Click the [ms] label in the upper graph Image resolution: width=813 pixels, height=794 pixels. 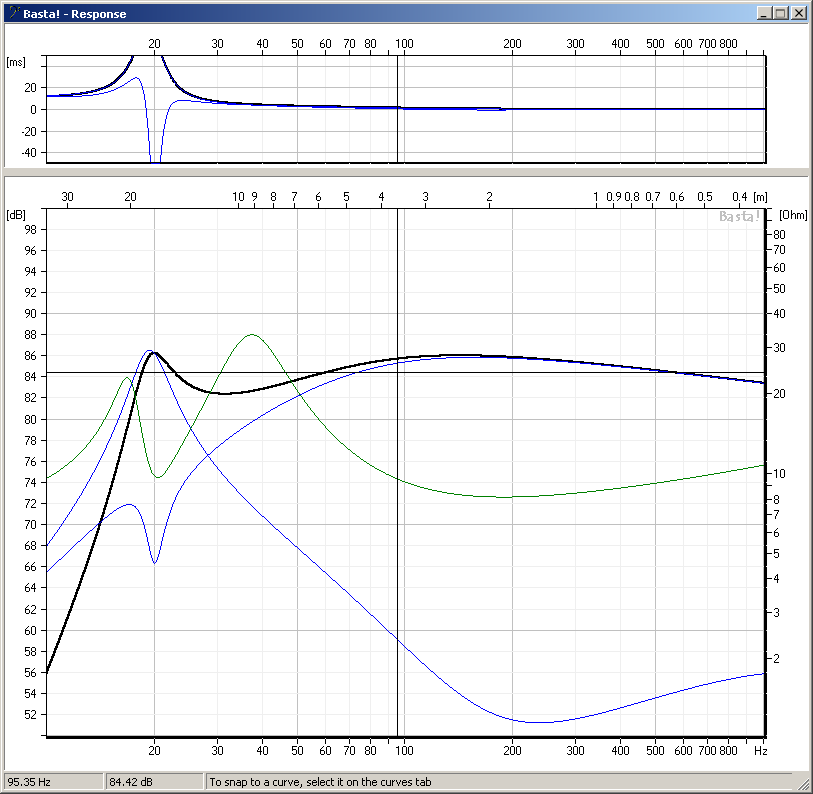[16, 62]
